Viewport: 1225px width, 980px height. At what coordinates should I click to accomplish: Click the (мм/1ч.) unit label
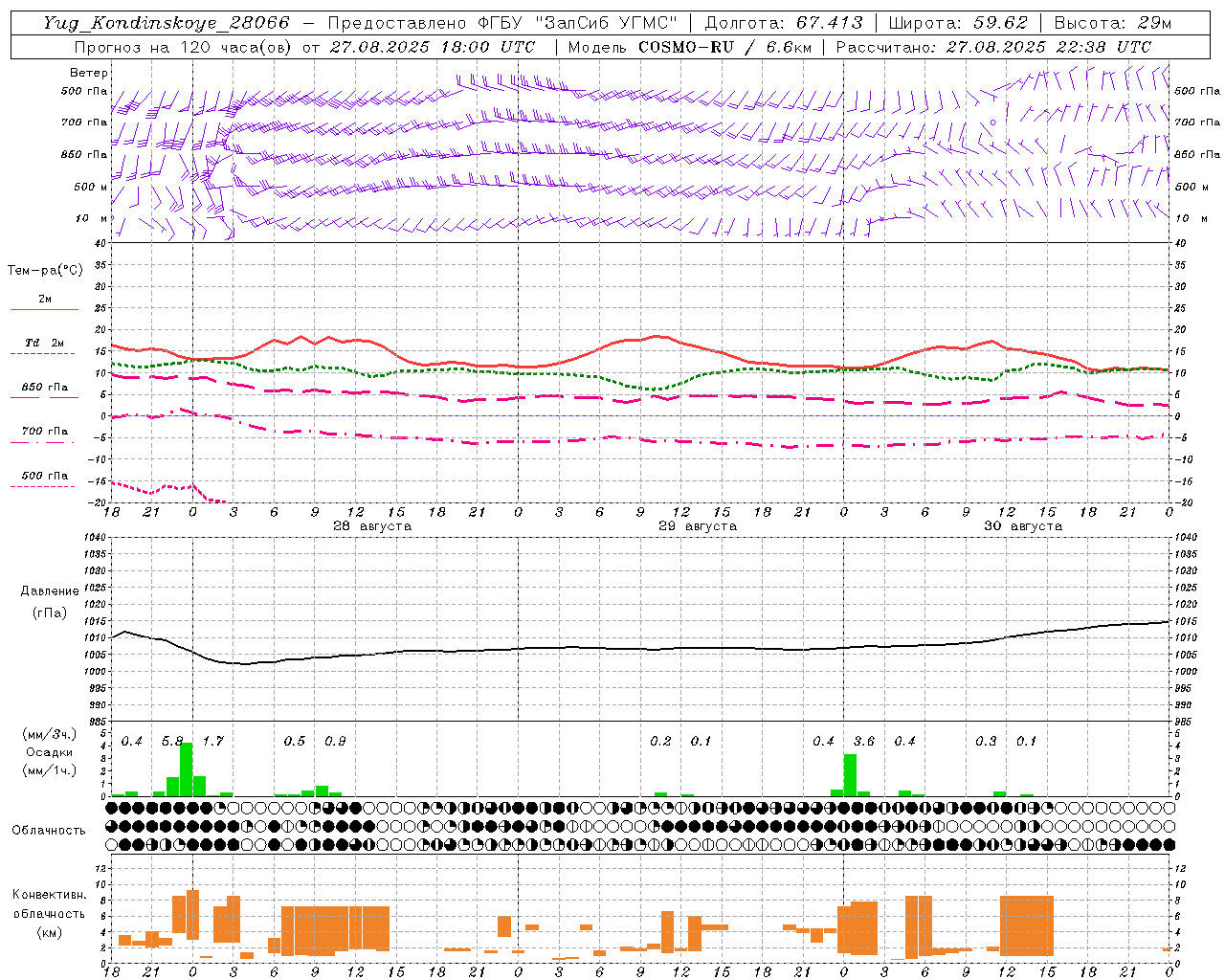point(50,770)
